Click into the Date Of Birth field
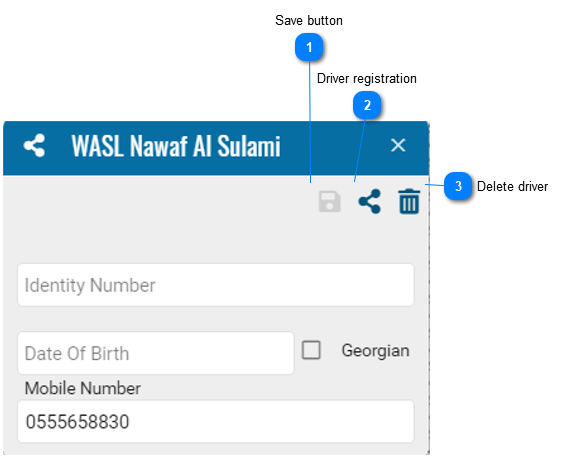Viewport: 564px width, 458px height. click(156, 353)
